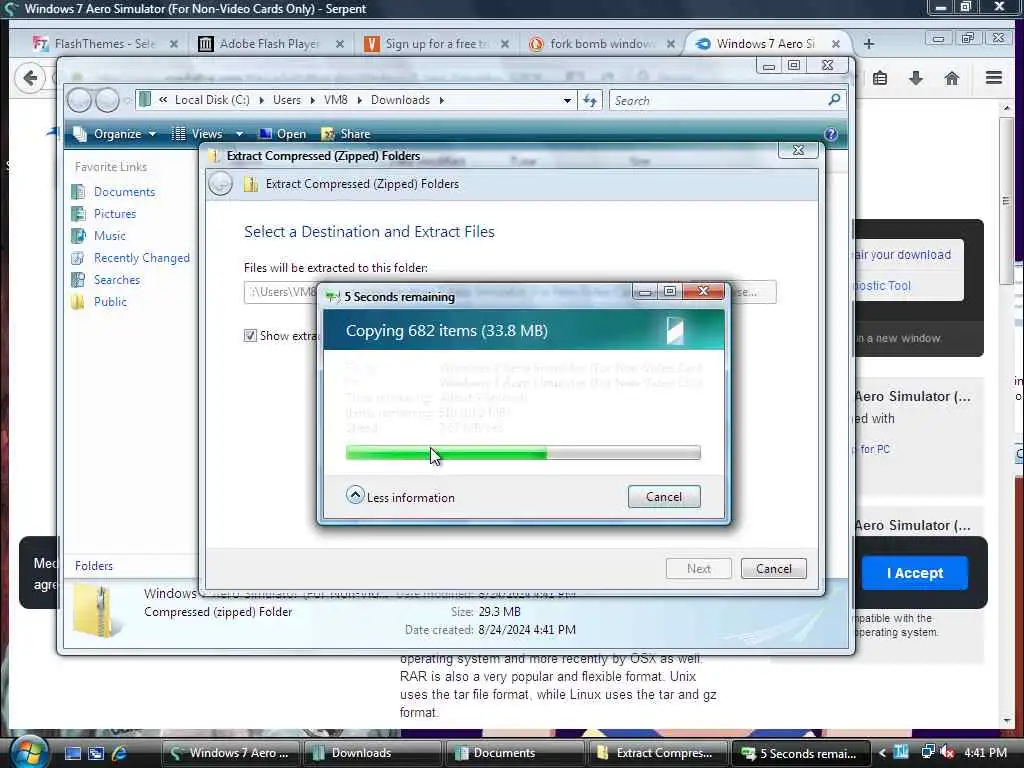This screenshot has height=768, width=1024.
Task: Open the Windows Start orb
Action: [27, 752]
